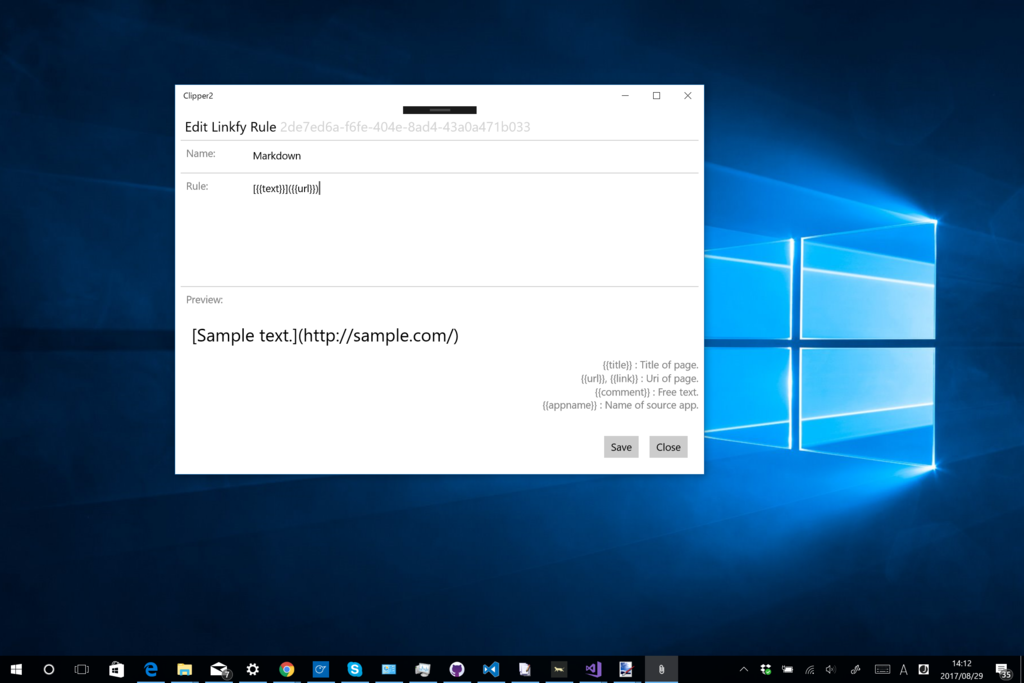The height and width of the screenshot is (683, 1024).
Task: Edit the Name field Markdown
Action: [x=473, y=156]
